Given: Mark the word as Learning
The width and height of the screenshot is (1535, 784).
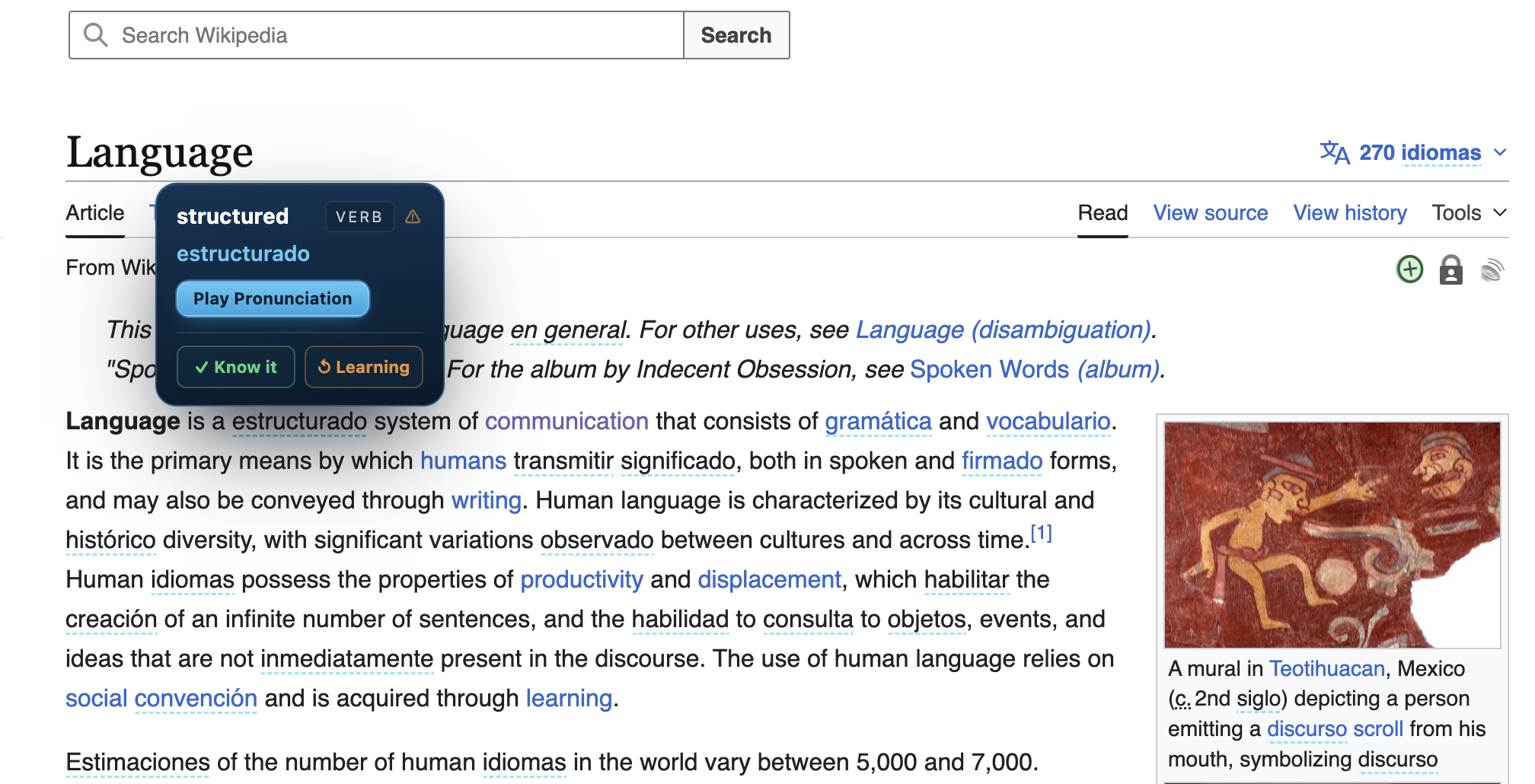Looking at the screenshot, I should [x=364, y=367].
